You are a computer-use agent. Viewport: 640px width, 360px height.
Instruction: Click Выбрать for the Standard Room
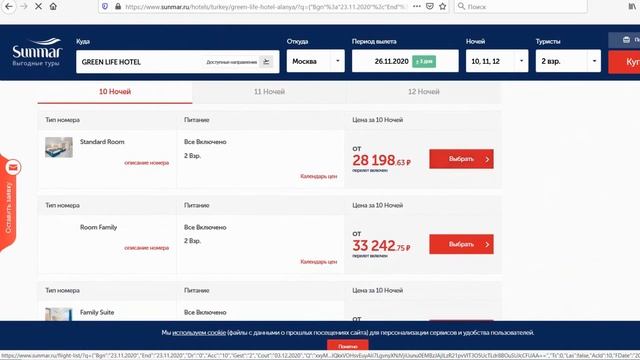point(461,159)
